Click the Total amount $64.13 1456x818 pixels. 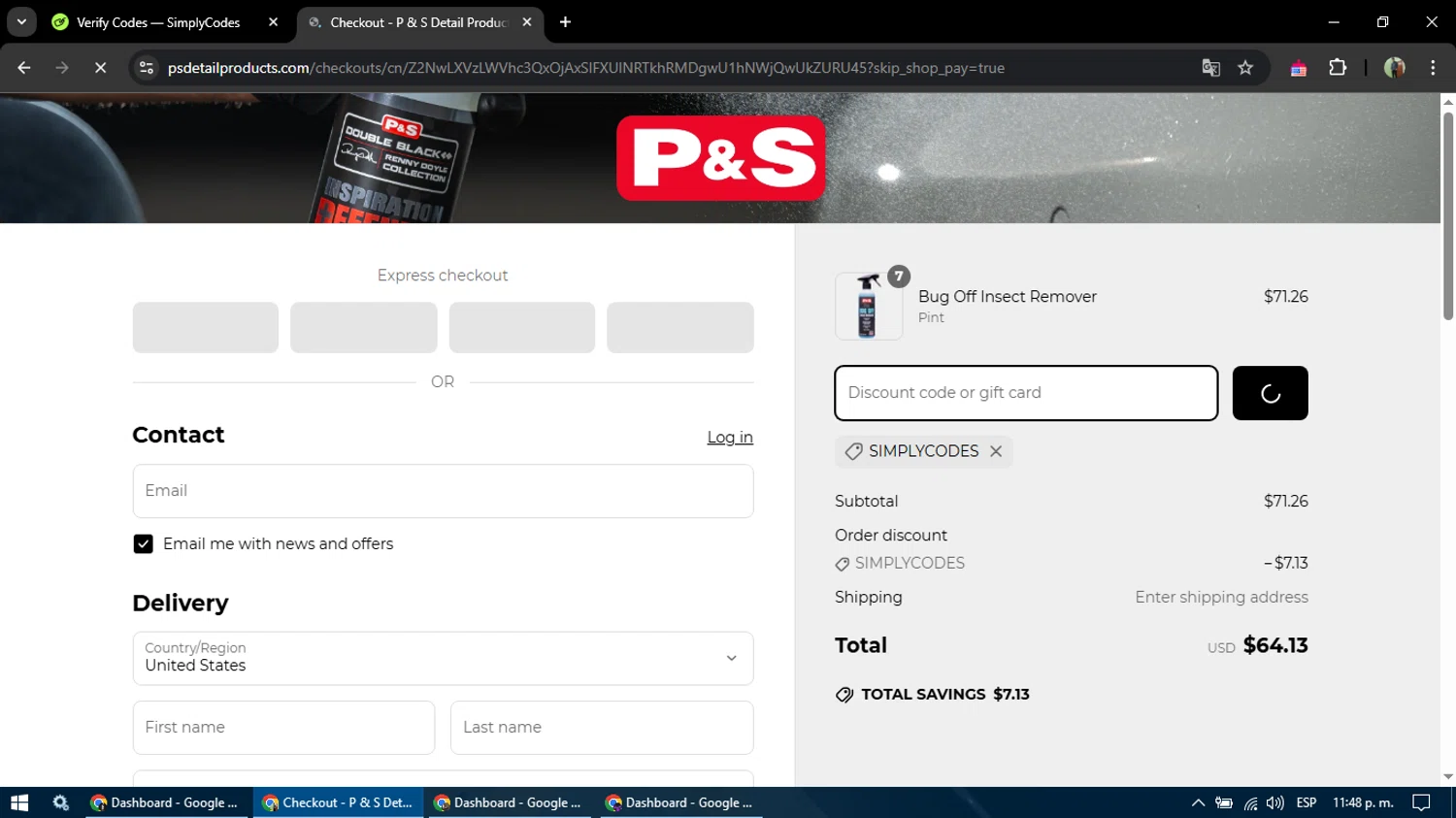click(x=1275, y=645)
